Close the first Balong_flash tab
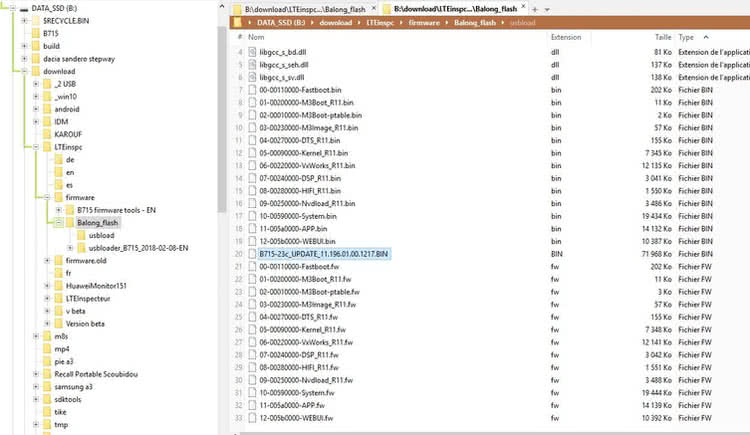 tap(374, 8)
